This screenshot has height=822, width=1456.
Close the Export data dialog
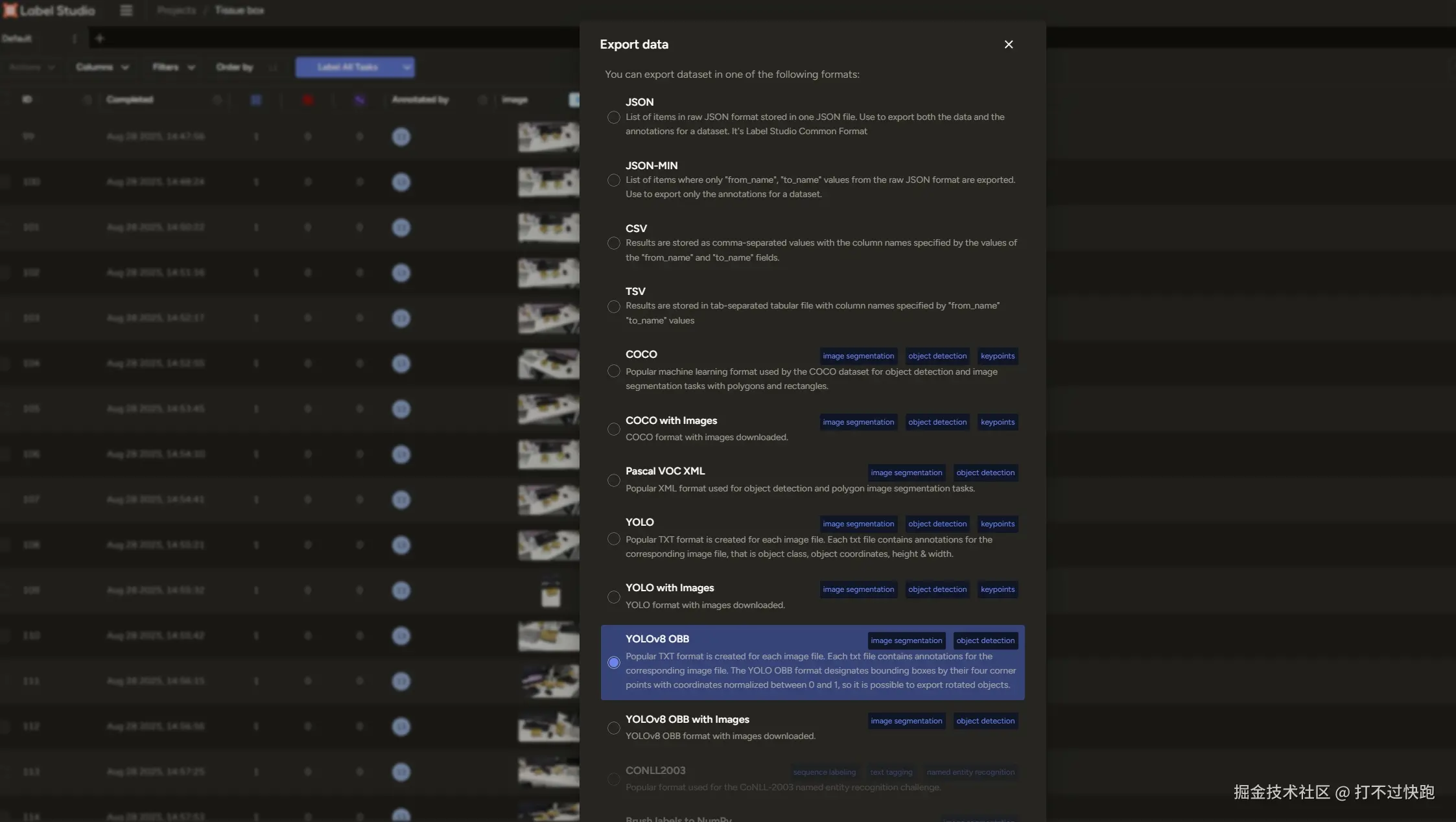tap(1008, 45)
